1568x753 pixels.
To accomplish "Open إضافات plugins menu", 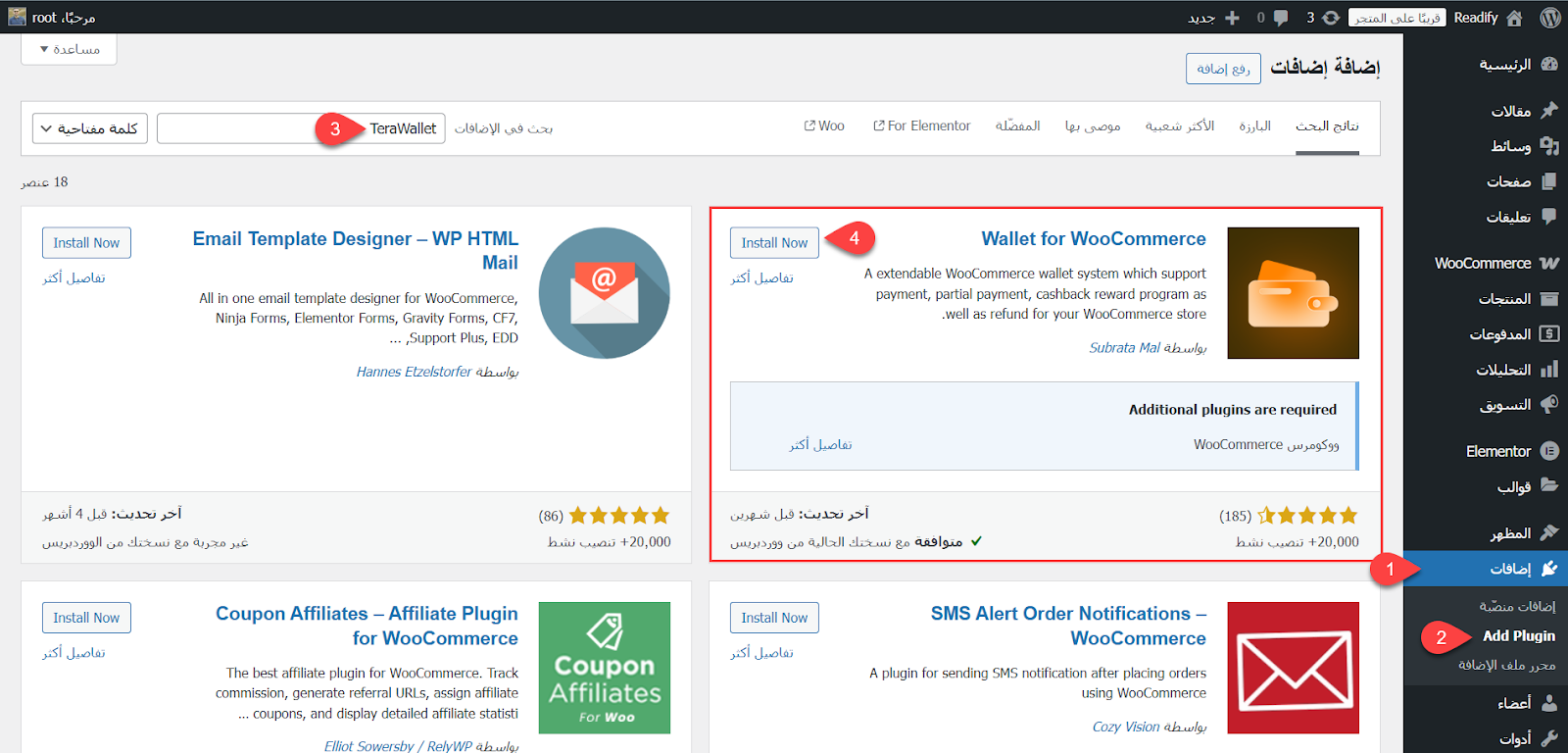I will [1486, 569].
